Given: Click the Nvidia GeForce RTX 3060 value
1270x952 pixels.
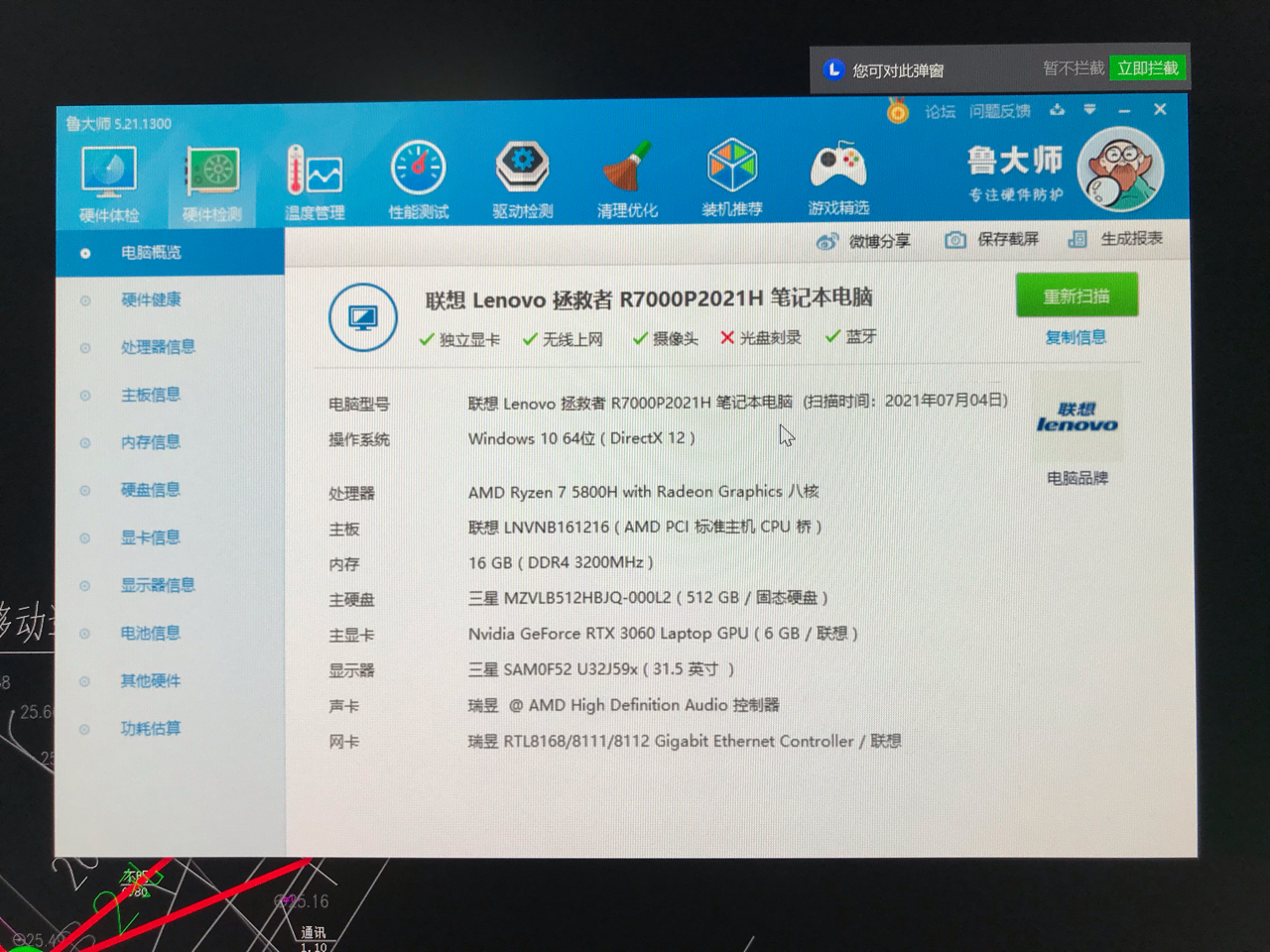Looking at the screenshot, I should click(x=663, y=633).
